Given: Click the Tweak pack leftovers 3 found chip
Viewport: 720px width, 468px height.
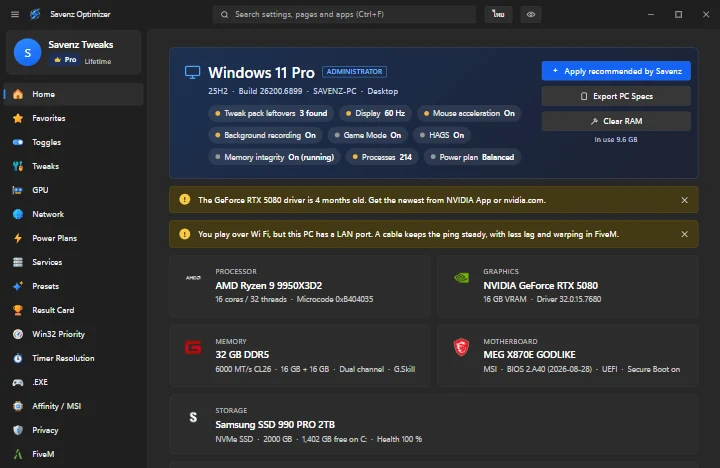Looking at the screenshot, I should coord(271,113).
